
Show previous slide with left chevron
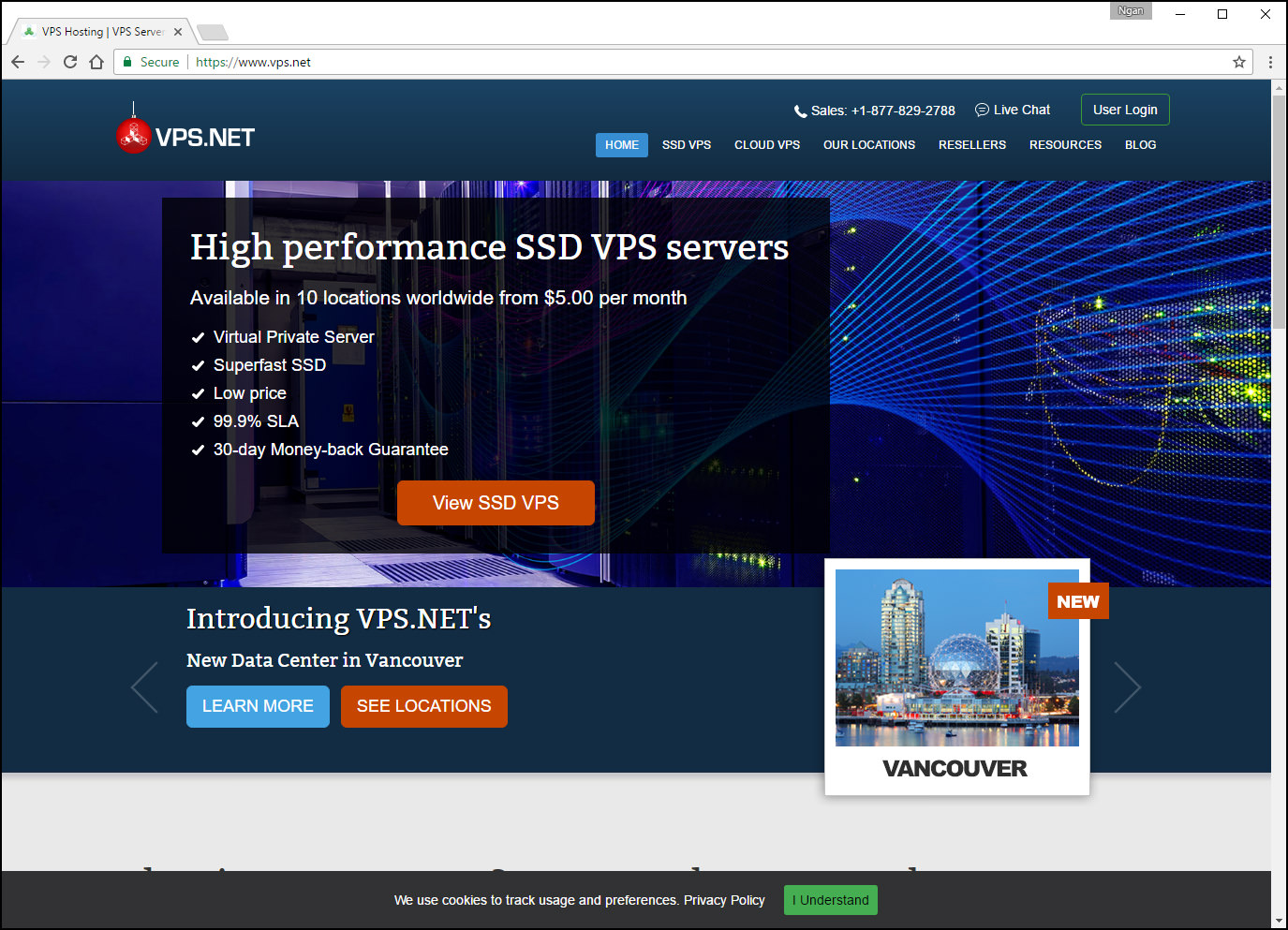[145, 687]
